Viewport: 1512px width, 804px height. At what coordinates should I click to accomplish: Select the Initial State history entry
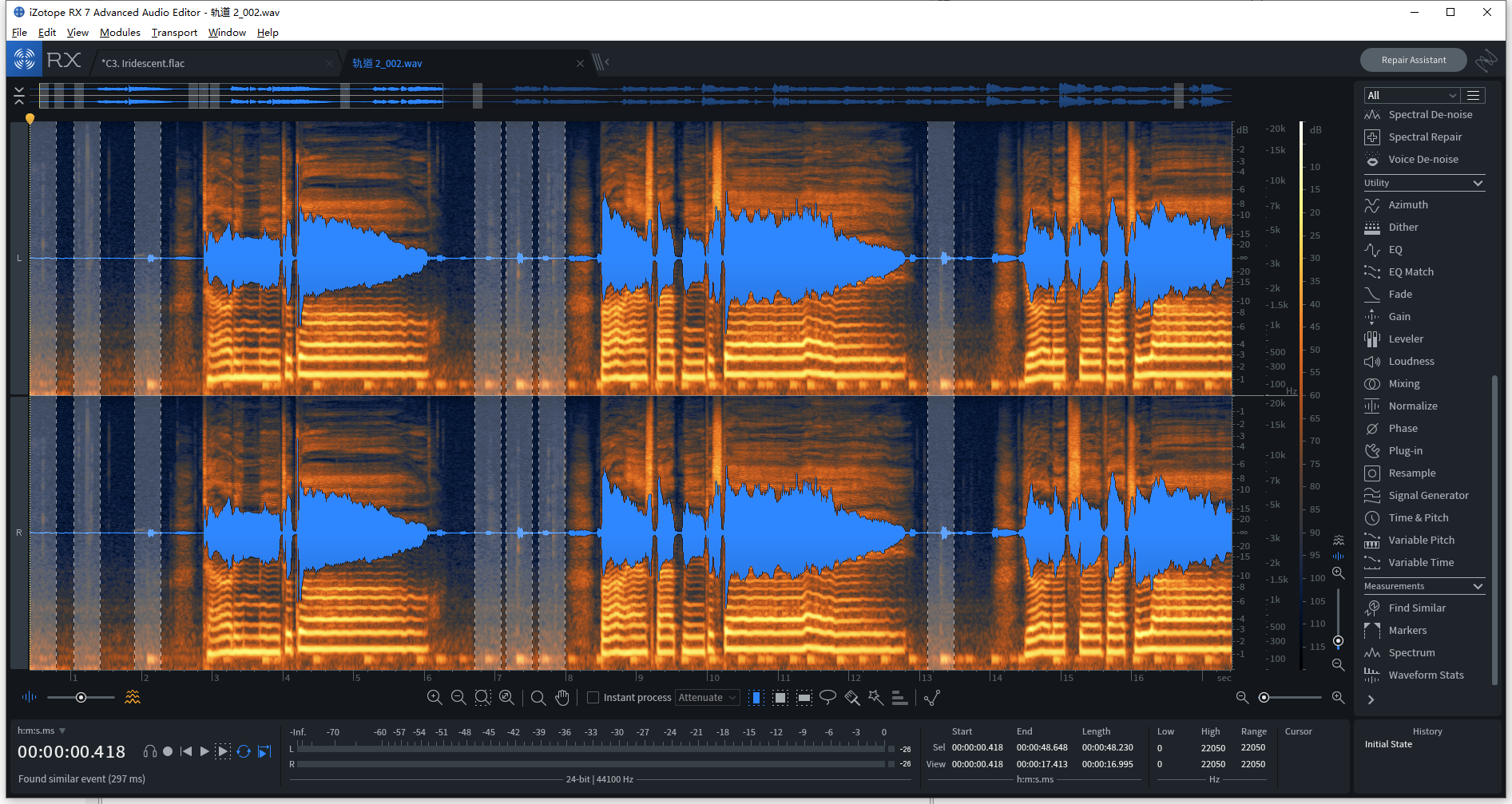click(x=1388, y=744)
